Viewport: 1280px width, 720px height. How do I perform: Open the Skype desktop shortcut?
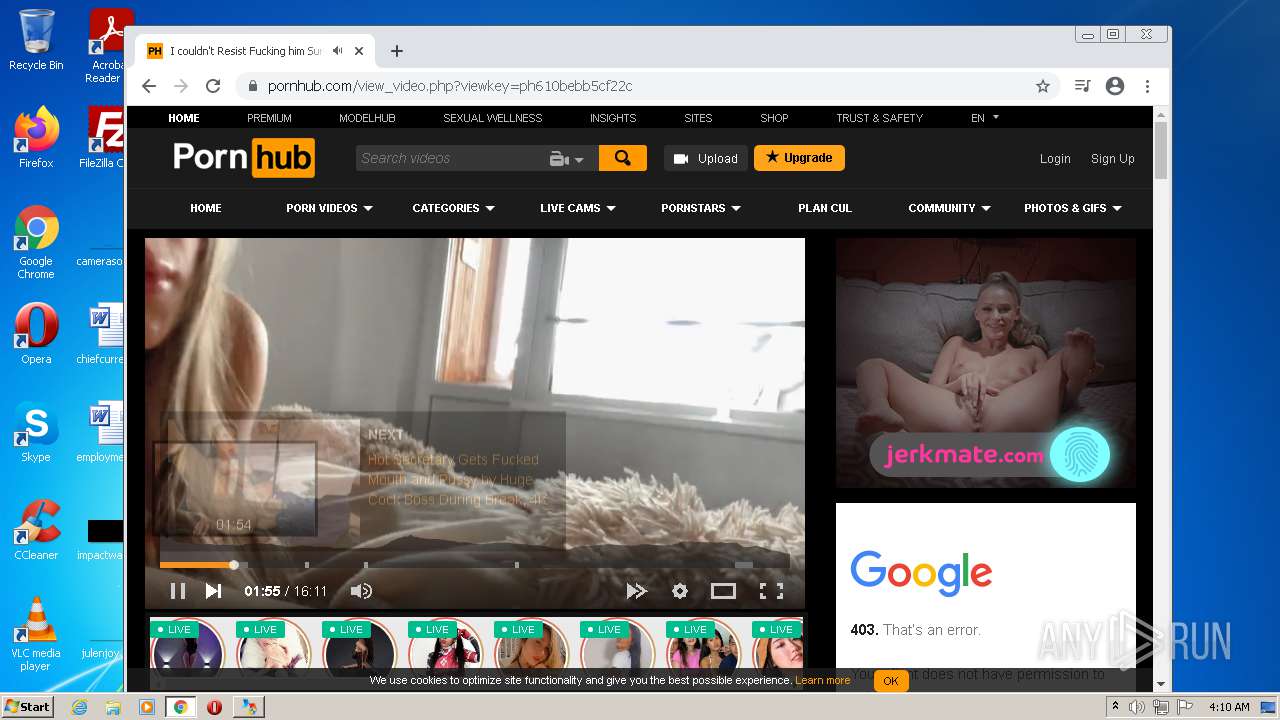[x=36, y=432]
